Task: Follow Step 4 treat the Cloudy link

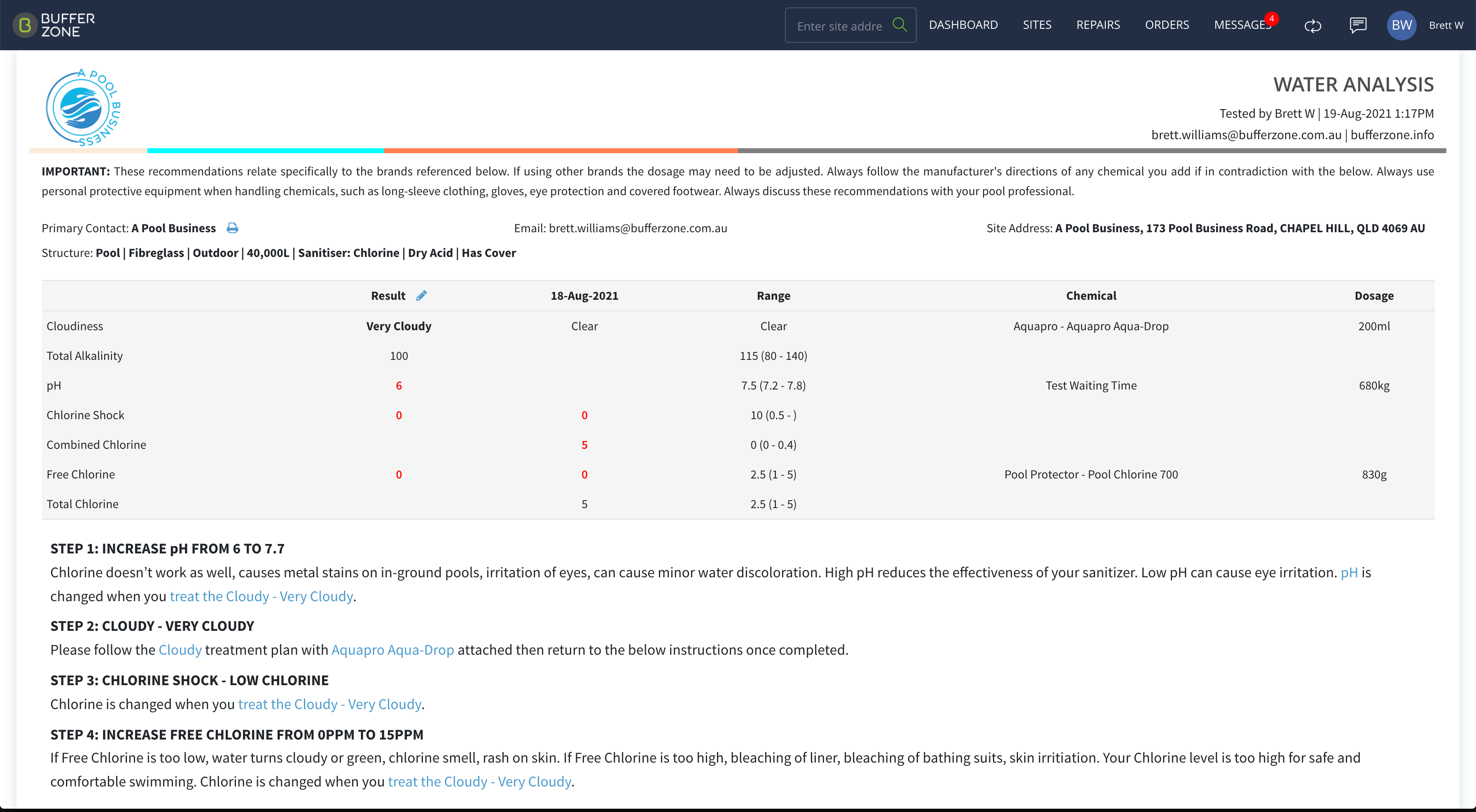Action: pos(480,782)
